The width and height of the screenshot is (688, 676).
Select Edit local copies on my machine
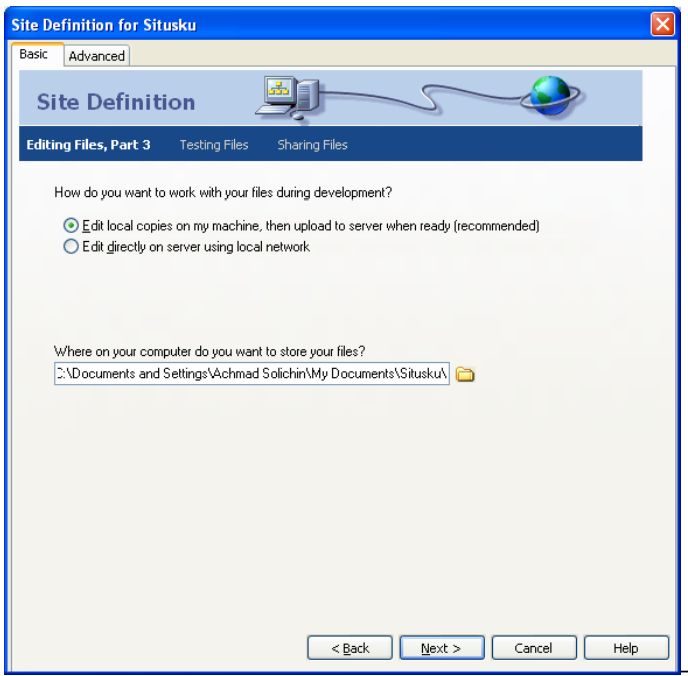[71, 225]
